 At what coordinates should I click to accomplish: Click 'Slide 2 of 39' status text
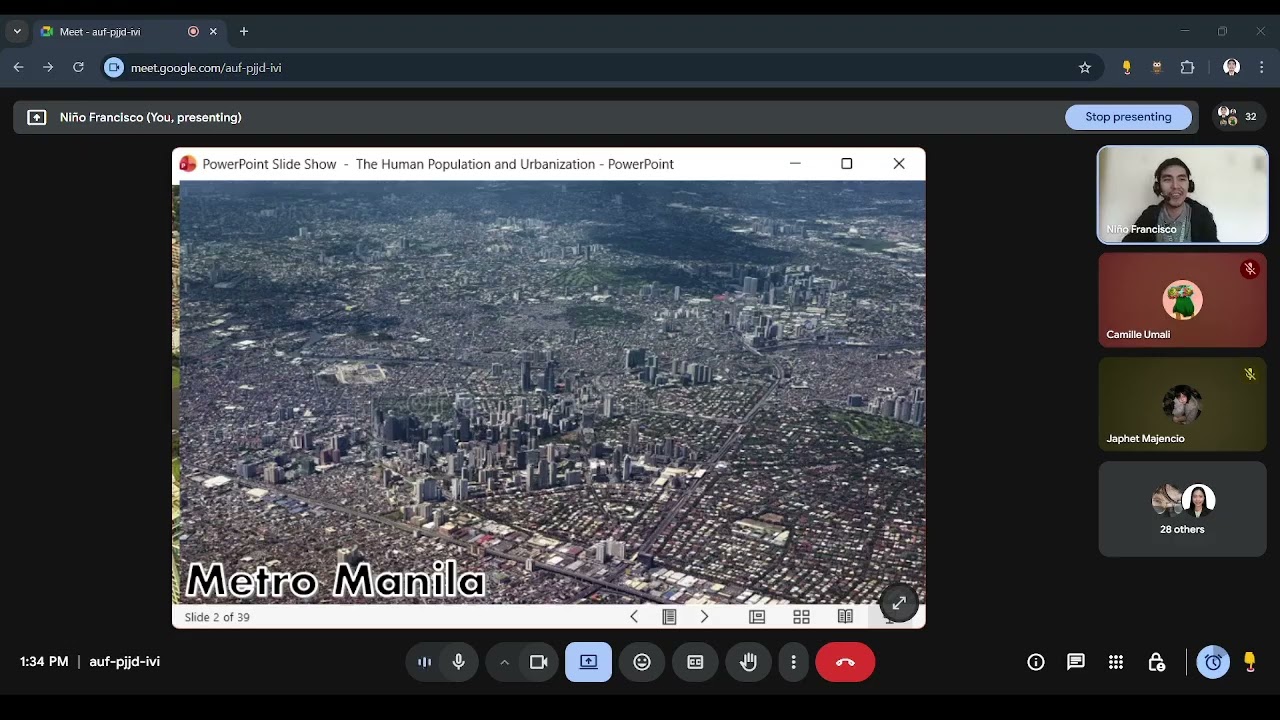pos(217,617)
